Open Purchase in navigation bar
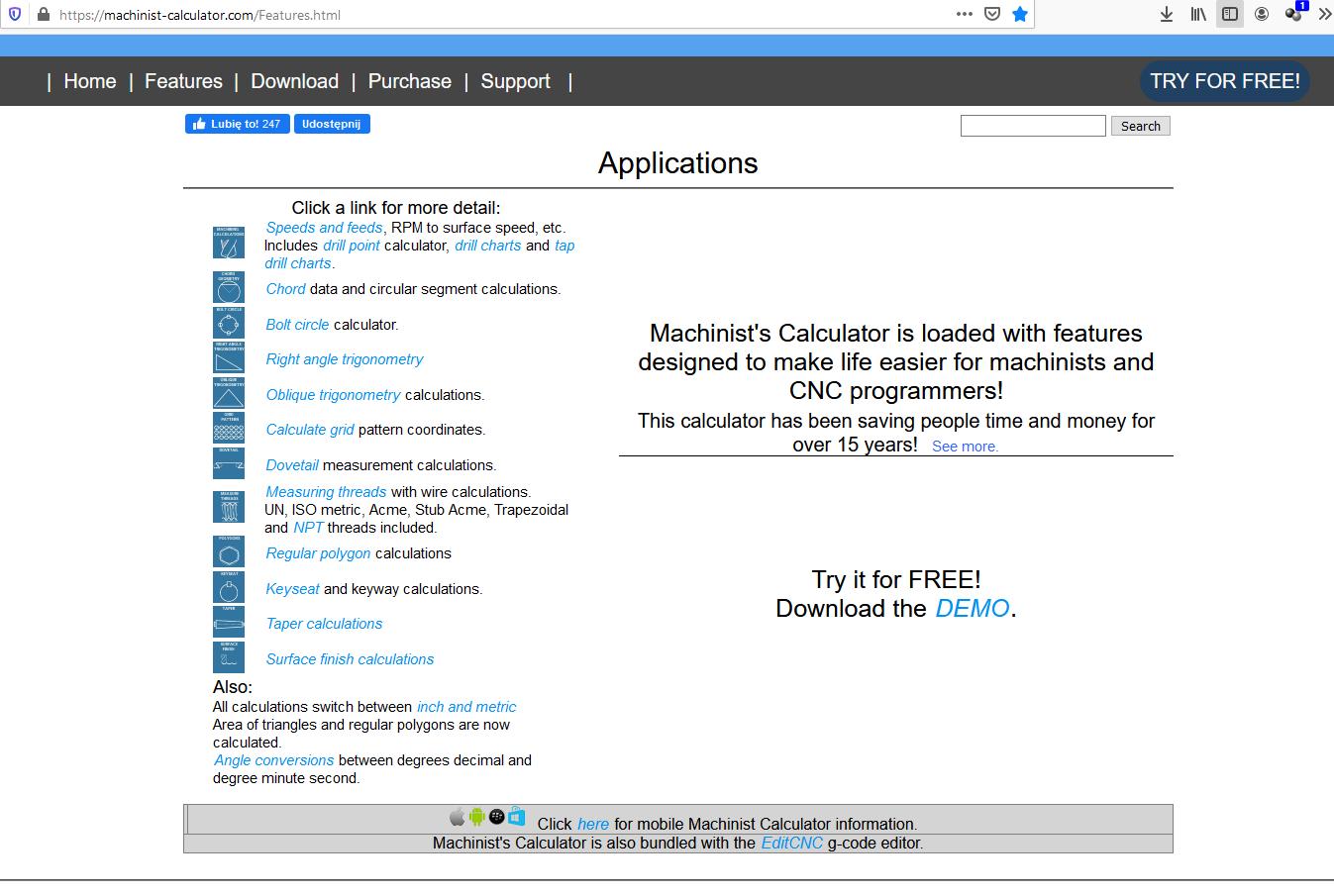 tap(410, 81)
